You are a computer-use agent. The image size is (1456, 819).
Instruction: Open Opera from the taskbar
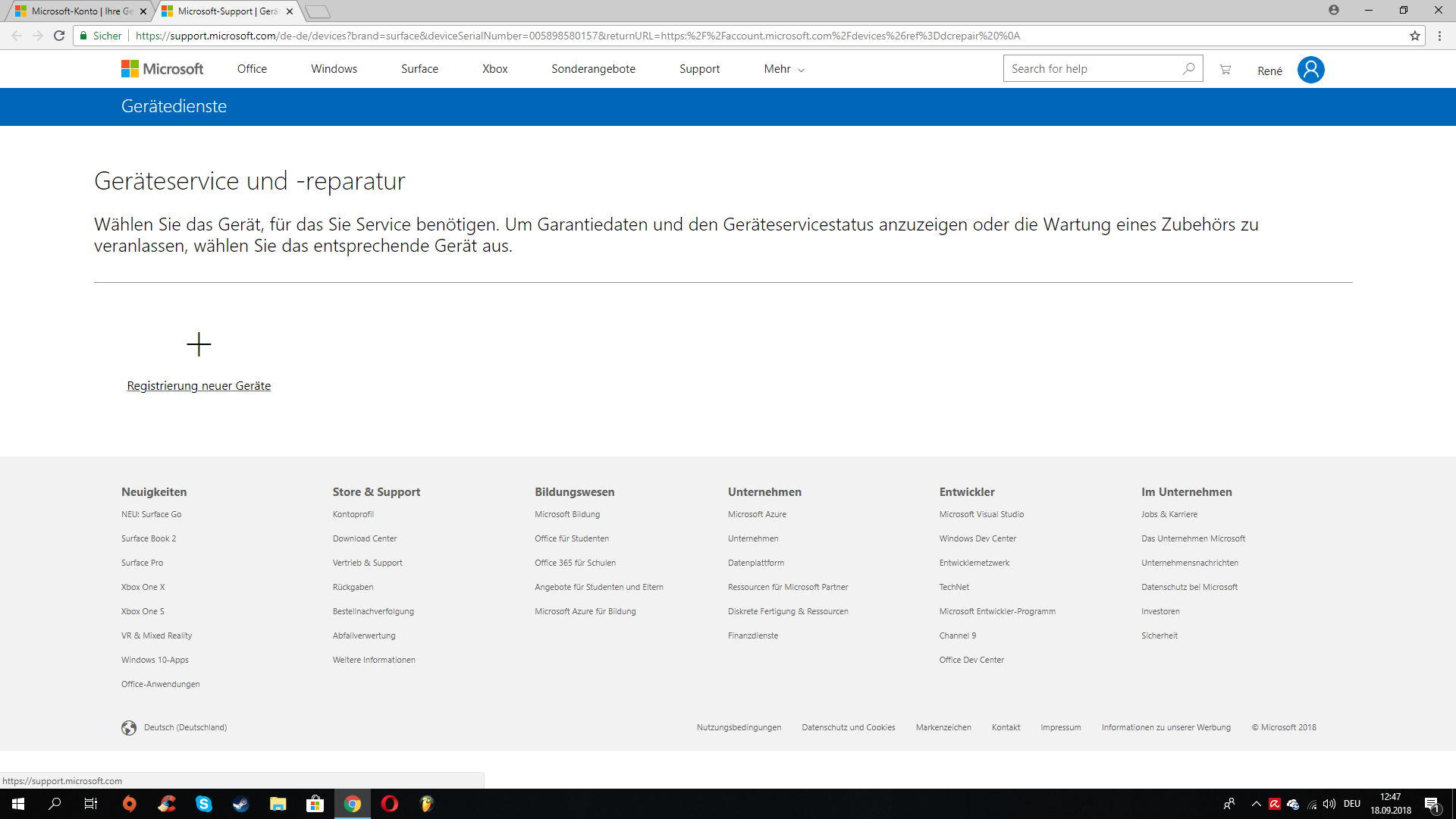point(389,804)
